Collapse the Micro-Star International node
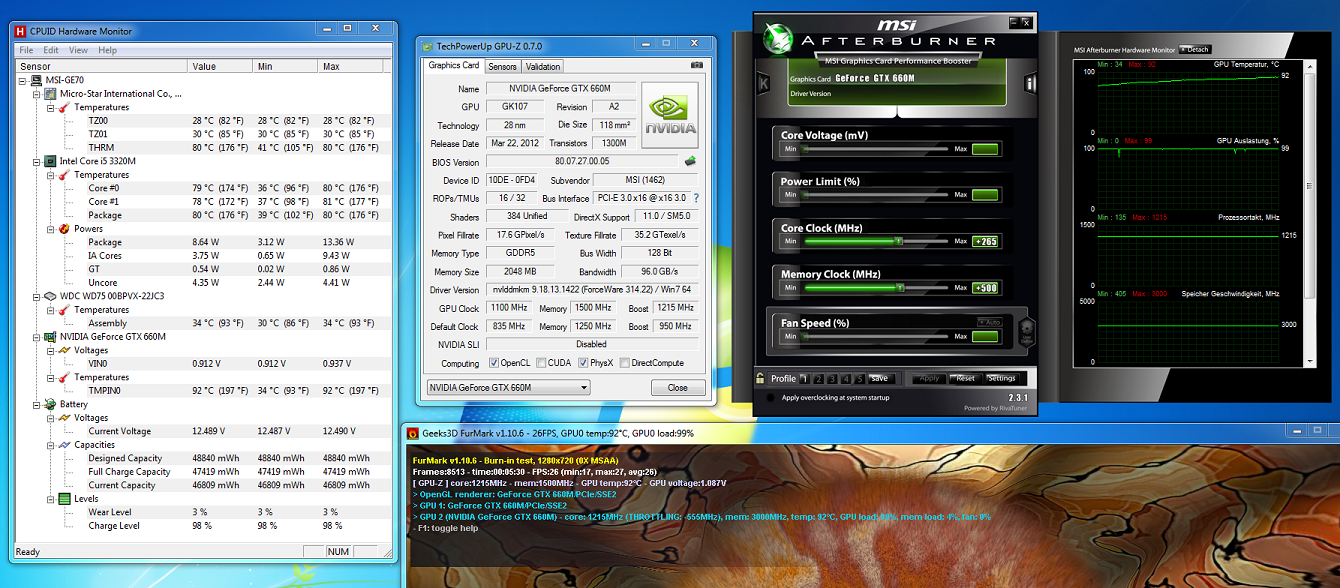This screenshot has height=588, width=1340. 36,94
